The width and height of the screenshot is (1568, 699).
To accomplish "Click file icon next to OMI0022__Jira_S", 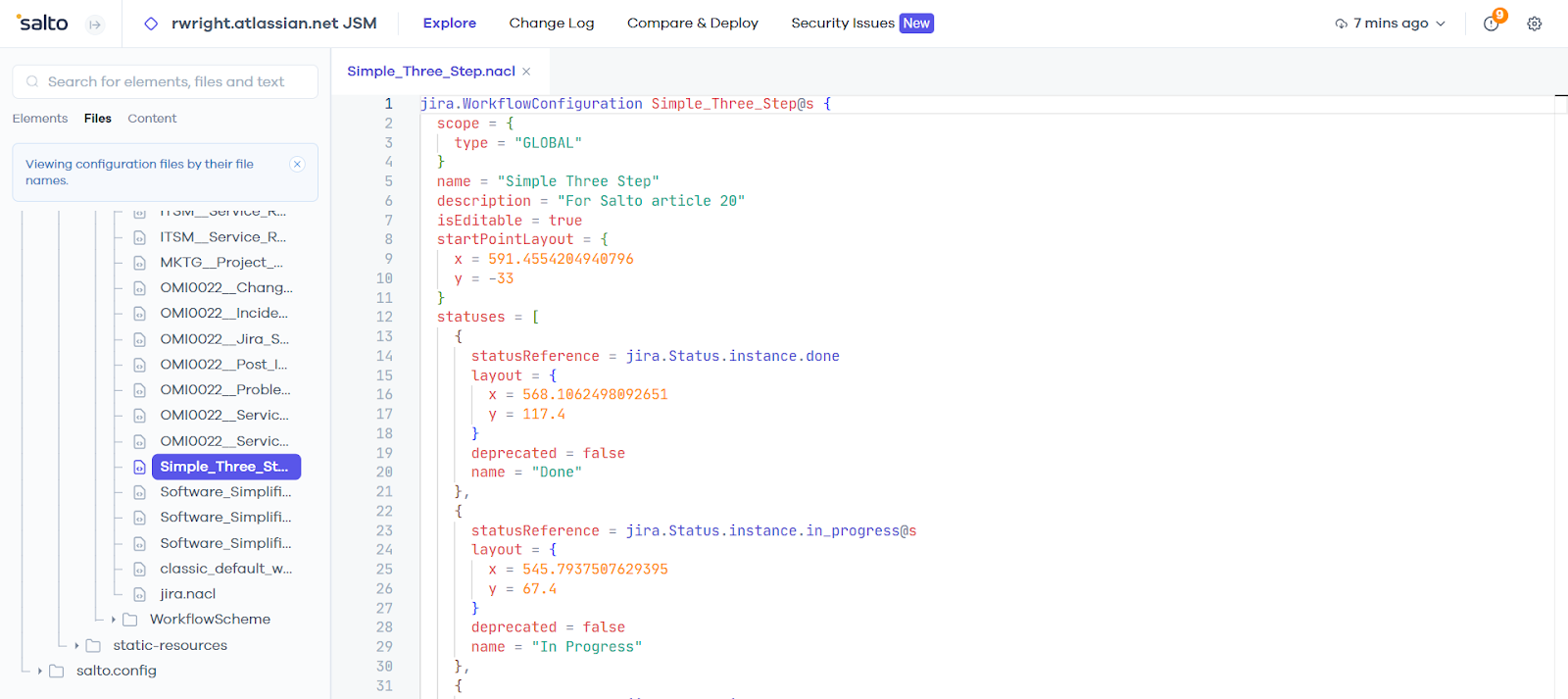I will click(139, 339).
